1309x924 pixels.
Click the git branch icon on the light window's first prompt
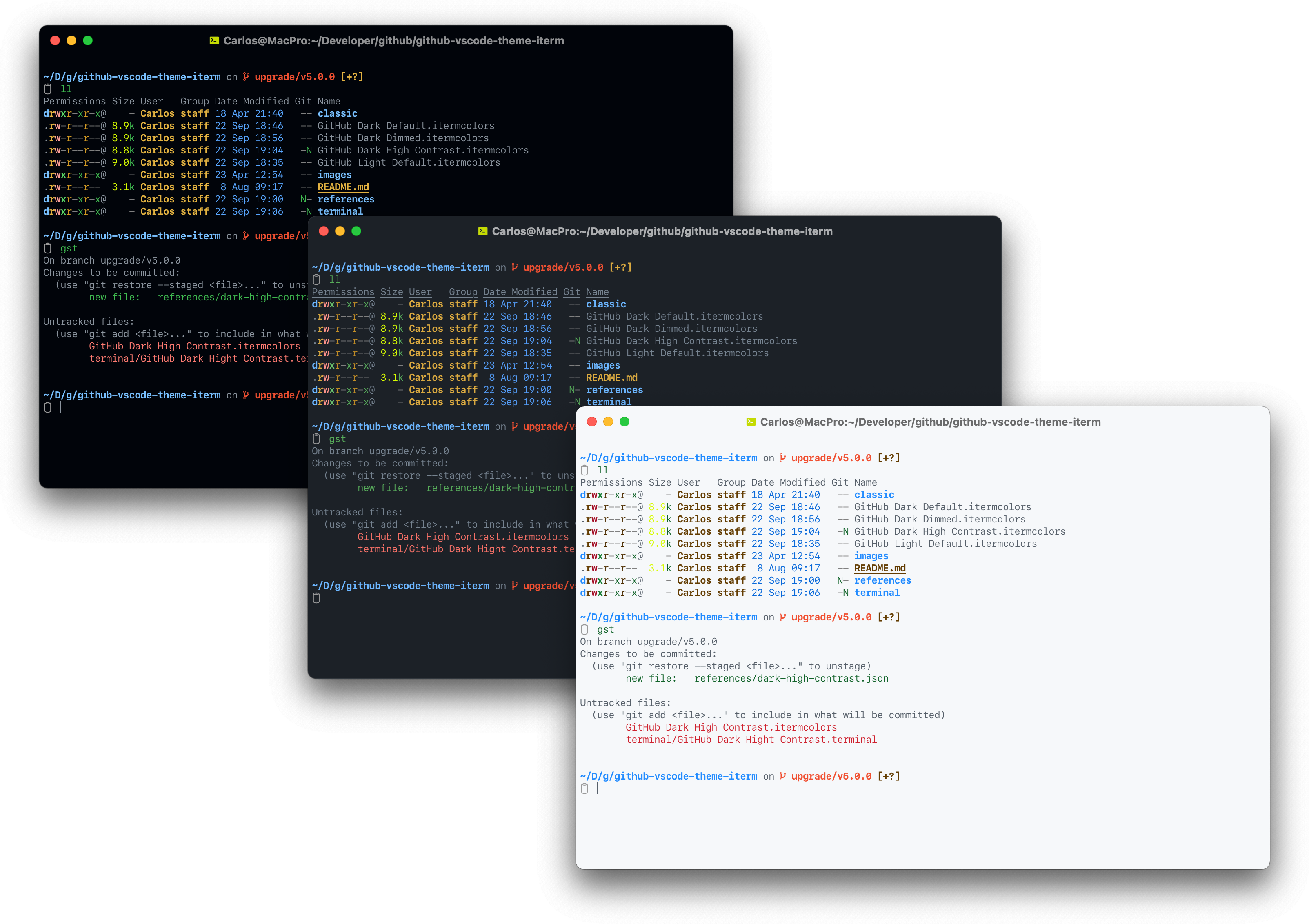click(783, 458)
